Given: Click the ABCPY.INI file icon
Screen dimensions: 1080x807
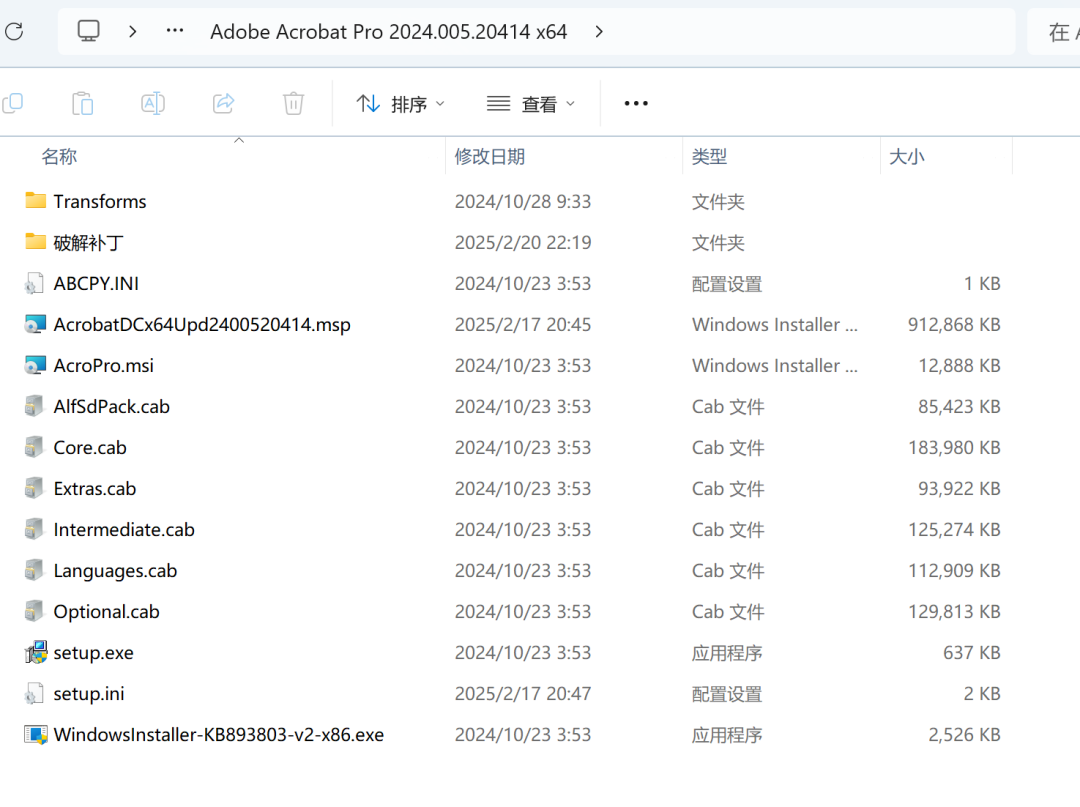Looking at the screenshot, I should [x=34, y=283].
